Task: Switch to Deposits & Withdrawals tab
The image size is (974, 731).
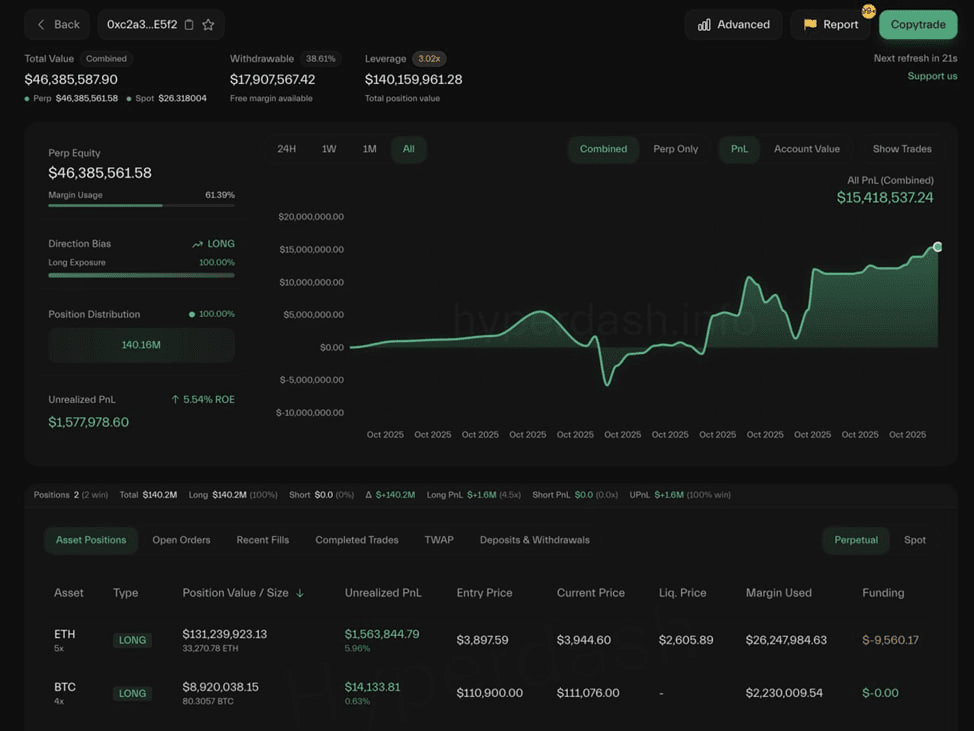Action: click(534, 540)
